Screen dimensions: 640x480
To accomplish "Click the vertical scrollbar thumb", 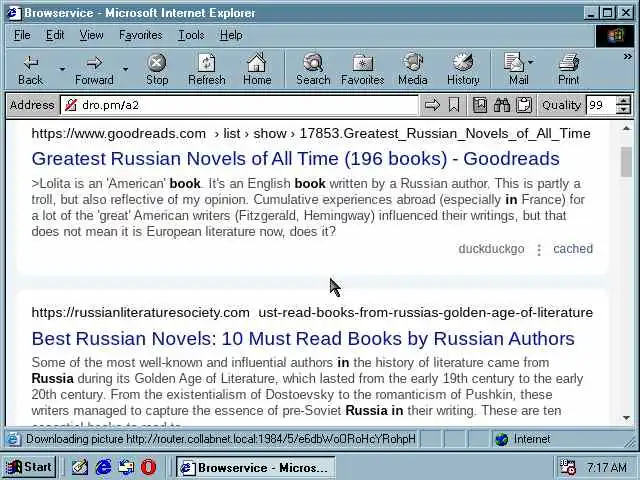I will [x=627, y=162].
